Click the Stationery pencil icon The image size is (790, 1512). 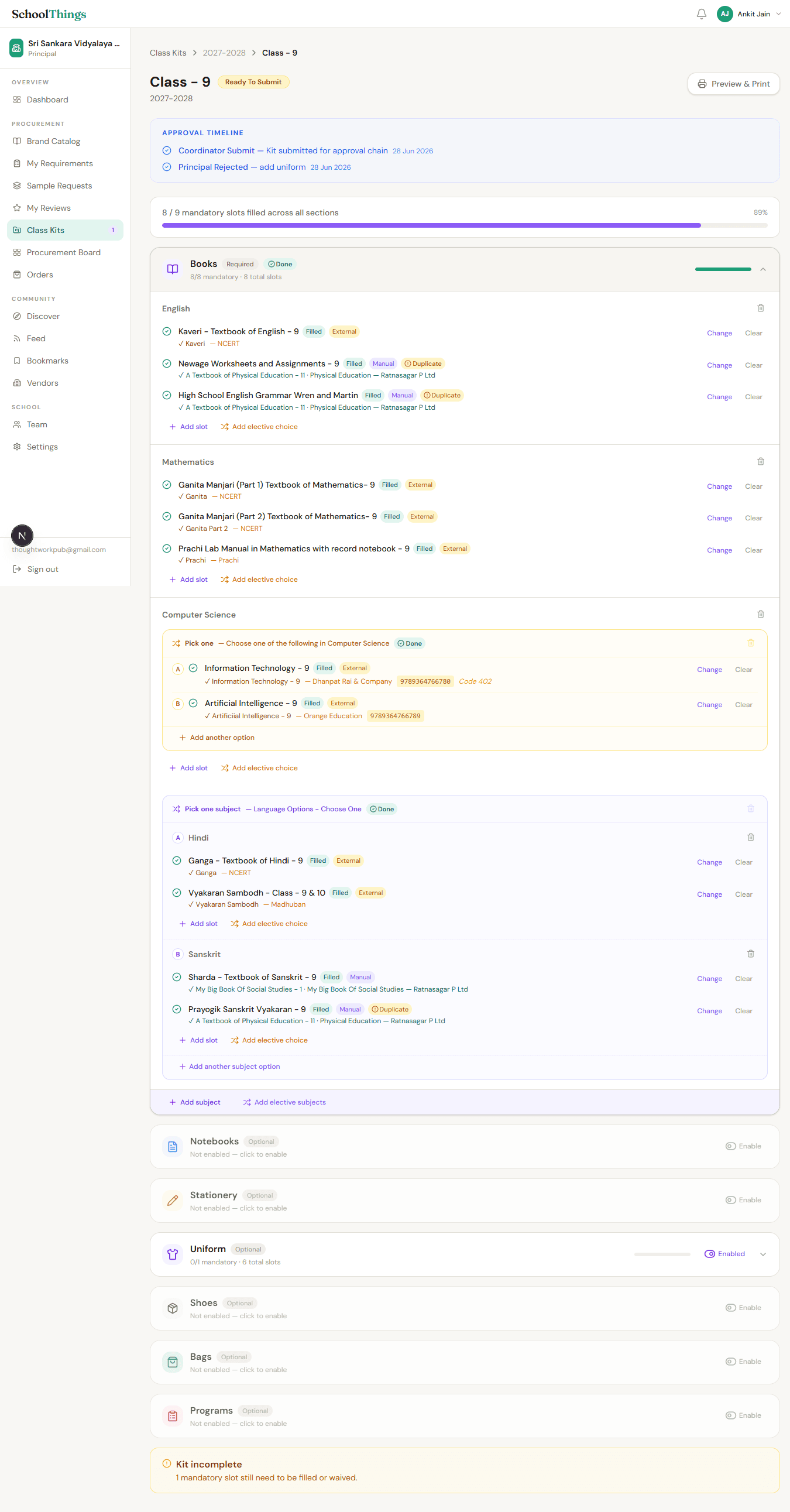coord(173,1201)
